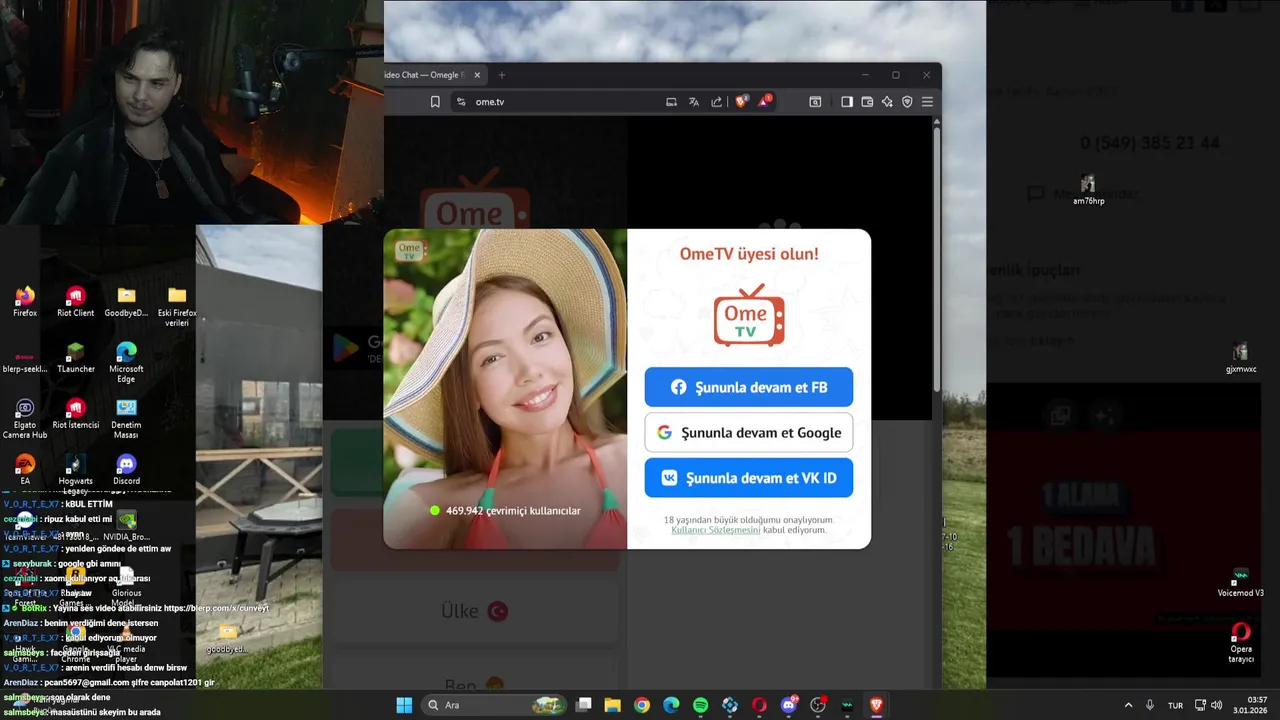Click the install app icon in address bar

pyautogui.click(x=671, y=102)
